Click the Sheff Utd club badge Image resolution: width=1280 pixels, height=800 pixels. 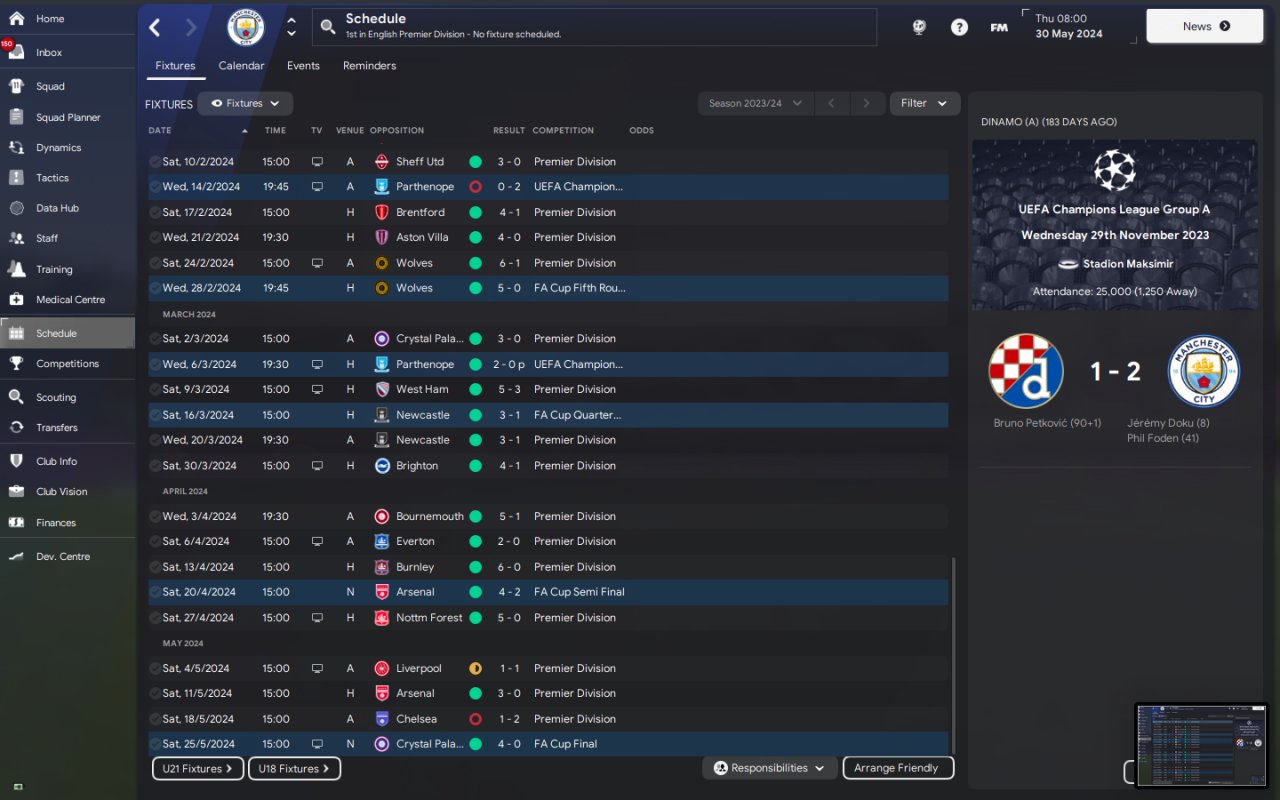coord(382,161)
